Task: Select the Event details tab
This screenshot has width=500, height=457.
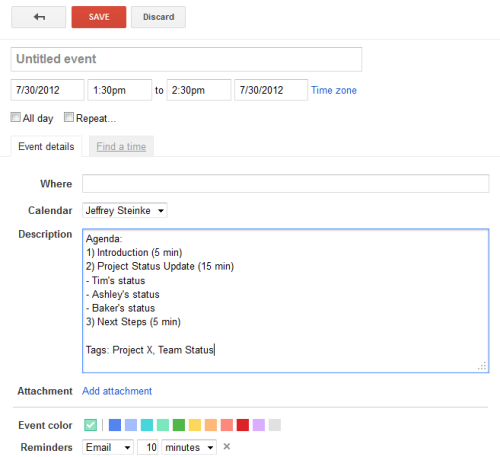Action: pos(46,146)
